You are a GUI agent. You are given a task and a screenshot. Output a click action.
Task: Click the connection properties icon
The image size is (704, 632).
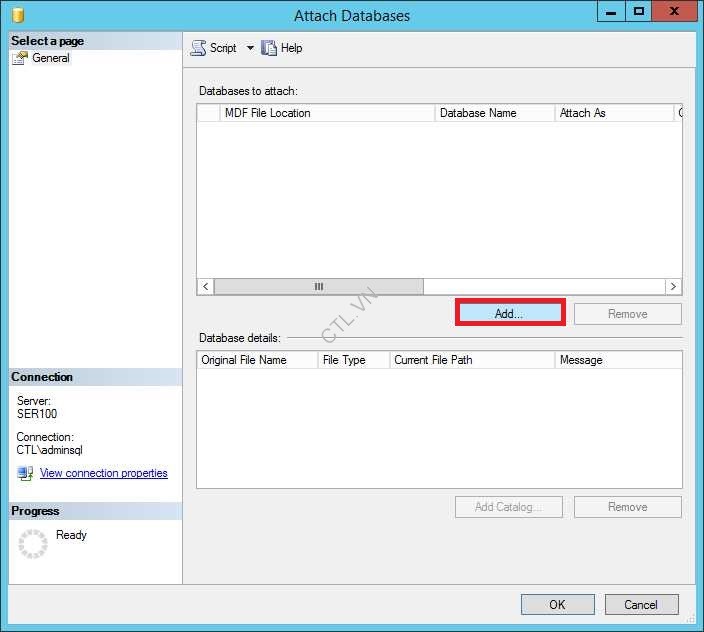(25, 473)
